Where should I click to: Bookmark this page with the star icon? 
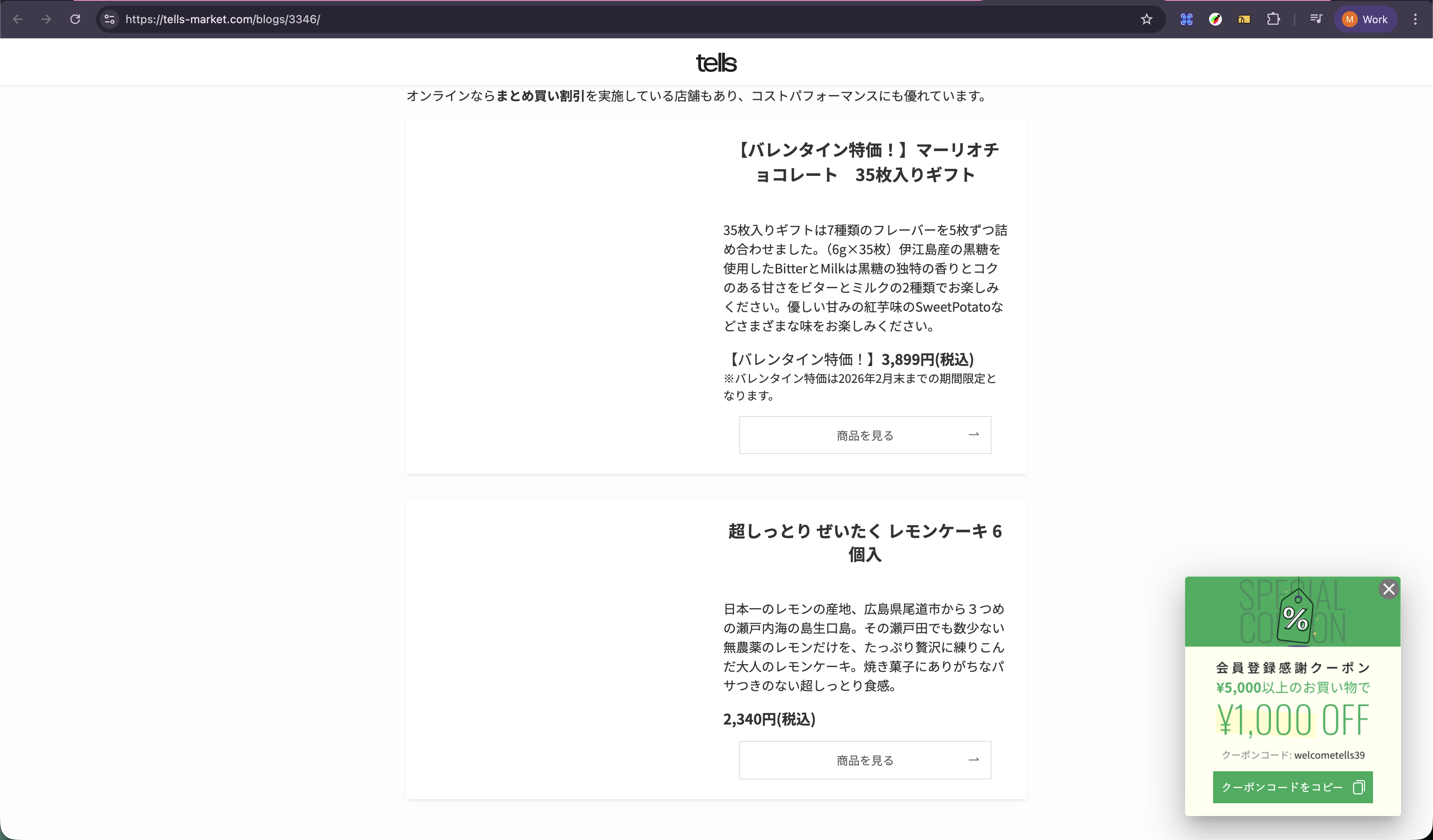coord(1146,19)
